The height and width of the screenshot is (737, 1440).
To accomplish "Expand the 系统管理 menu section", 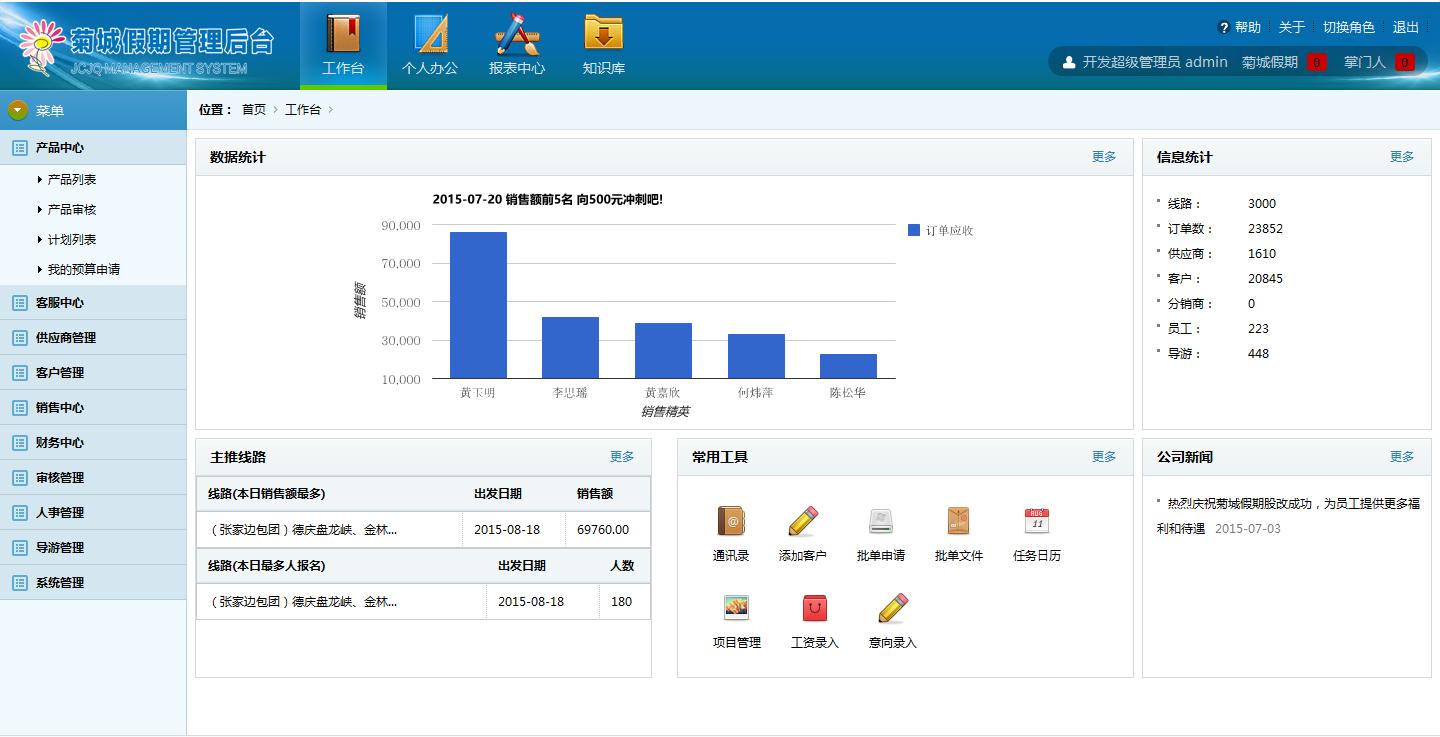I will (x=60, y=583).
